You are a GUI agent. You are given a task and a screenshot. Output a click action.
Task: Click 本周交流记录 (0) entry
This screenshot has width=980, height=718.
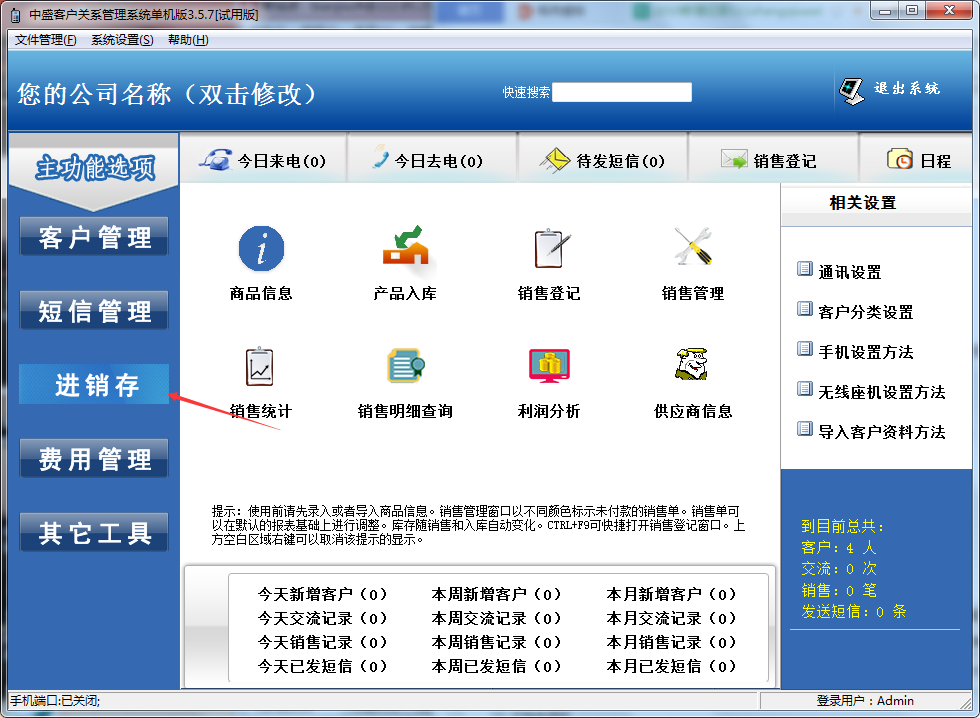point(496,618)
